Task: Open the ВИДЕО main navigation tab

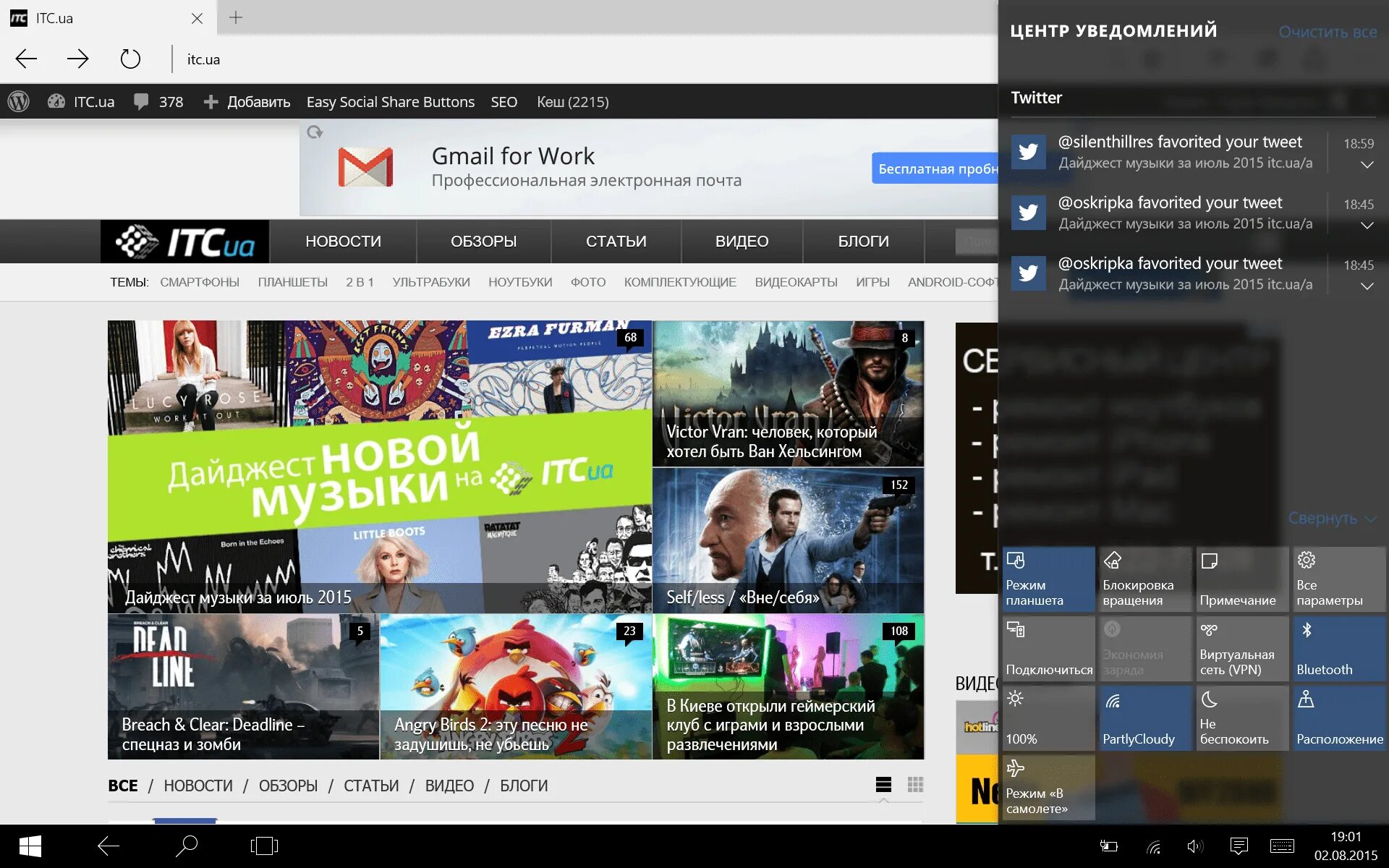Action: tap(742, 242)
